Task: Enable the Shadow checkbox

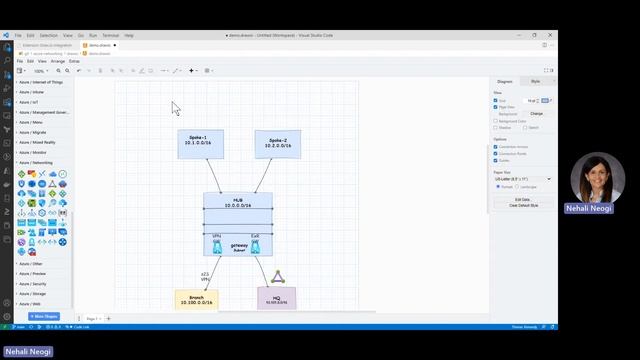Action: 496,128
